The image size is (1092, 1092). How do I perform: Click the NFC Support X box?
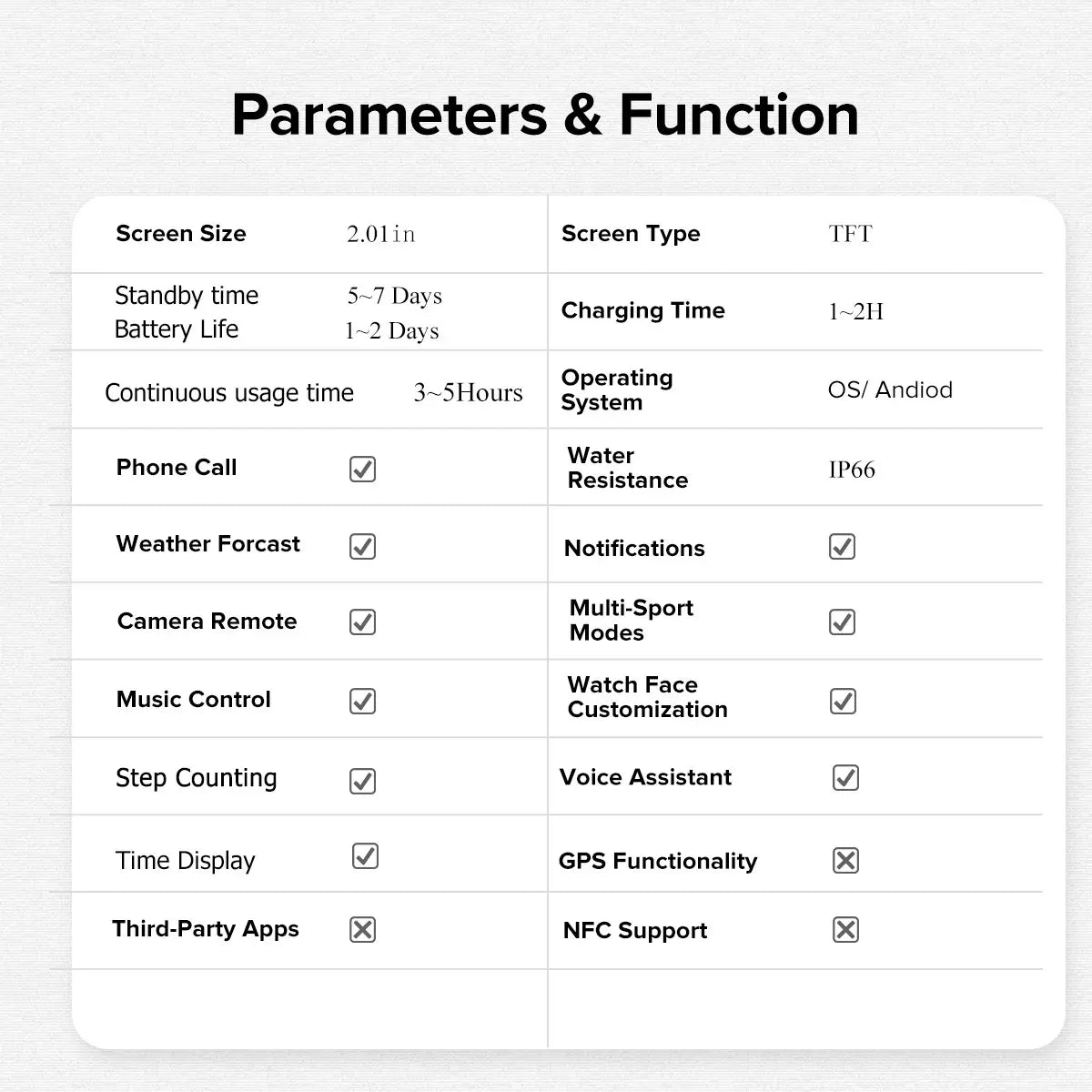[845, 929]
